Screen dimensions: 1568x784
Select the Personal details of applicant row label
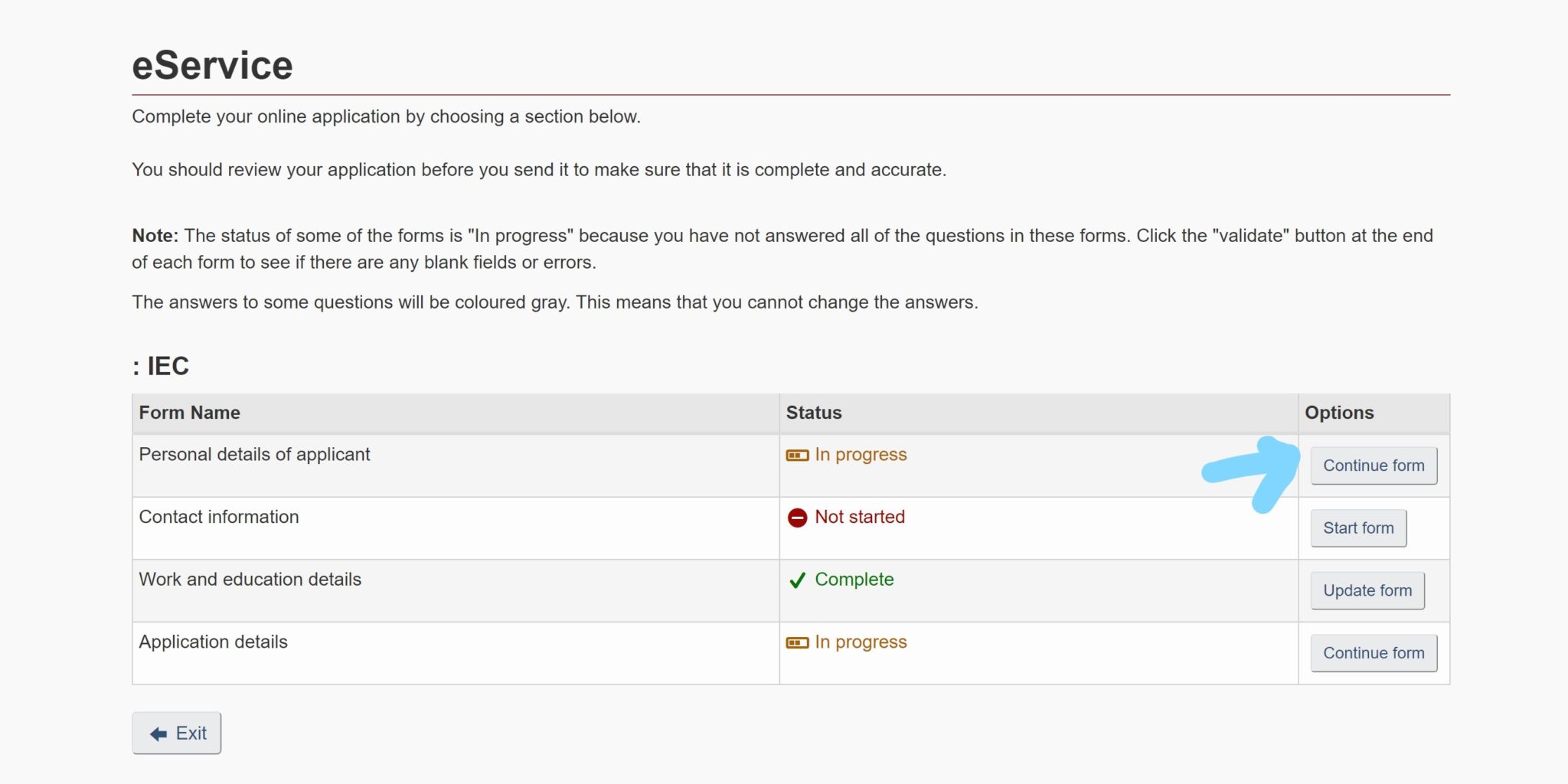pyautogui.click(x=254, y=455)
